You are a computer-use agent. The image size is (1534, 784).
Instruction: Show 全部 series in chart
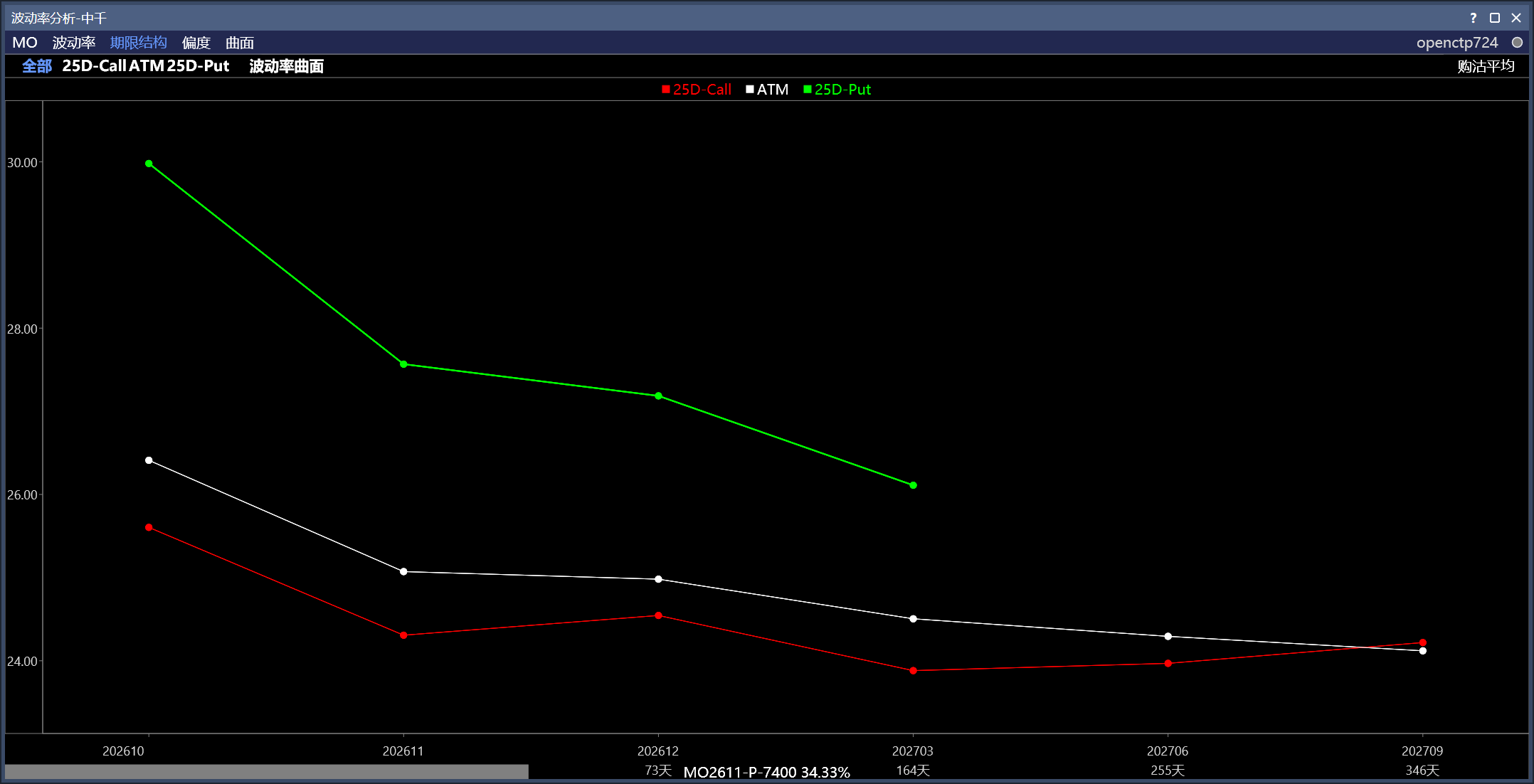point(37,66)
